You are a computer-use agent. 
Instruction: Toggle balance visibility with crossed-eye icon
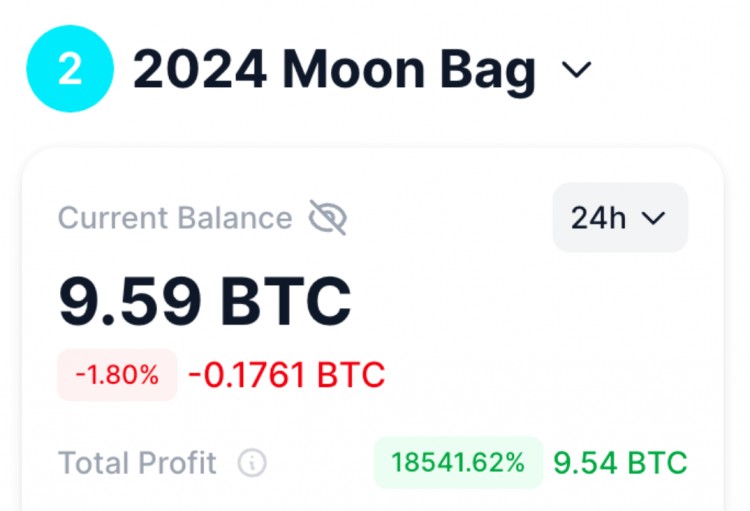tap(327, 217)
